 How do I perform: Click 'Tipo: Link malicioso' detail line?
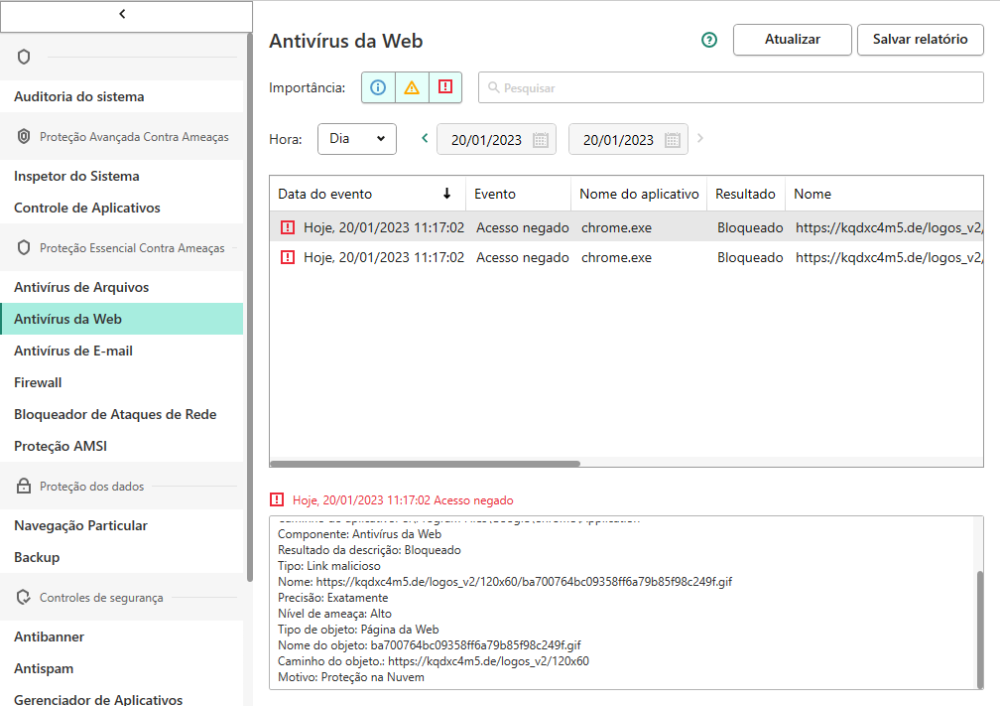pos(329,566)
